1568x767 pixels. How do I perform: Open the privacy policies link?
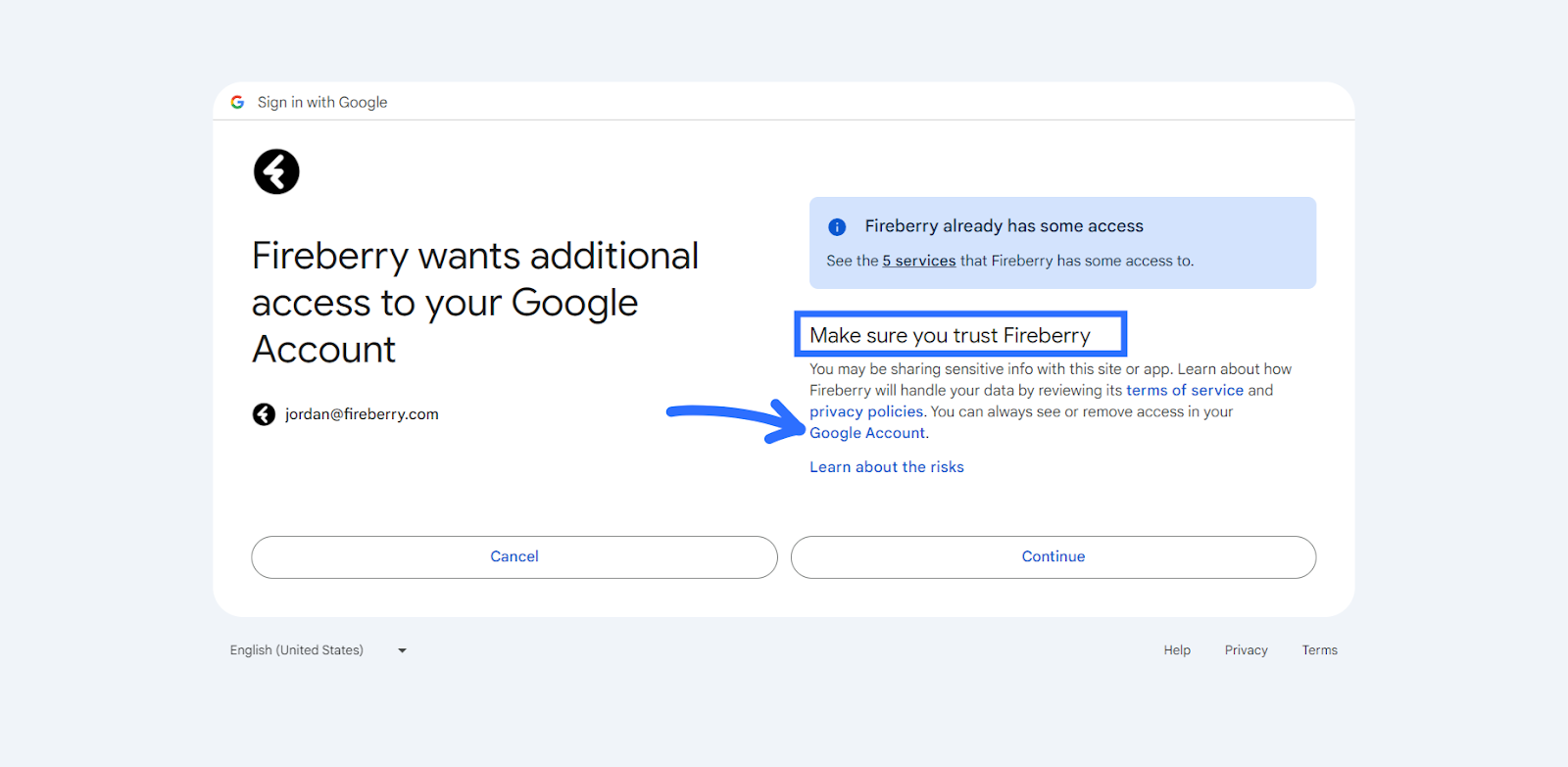tap(866, 411)
